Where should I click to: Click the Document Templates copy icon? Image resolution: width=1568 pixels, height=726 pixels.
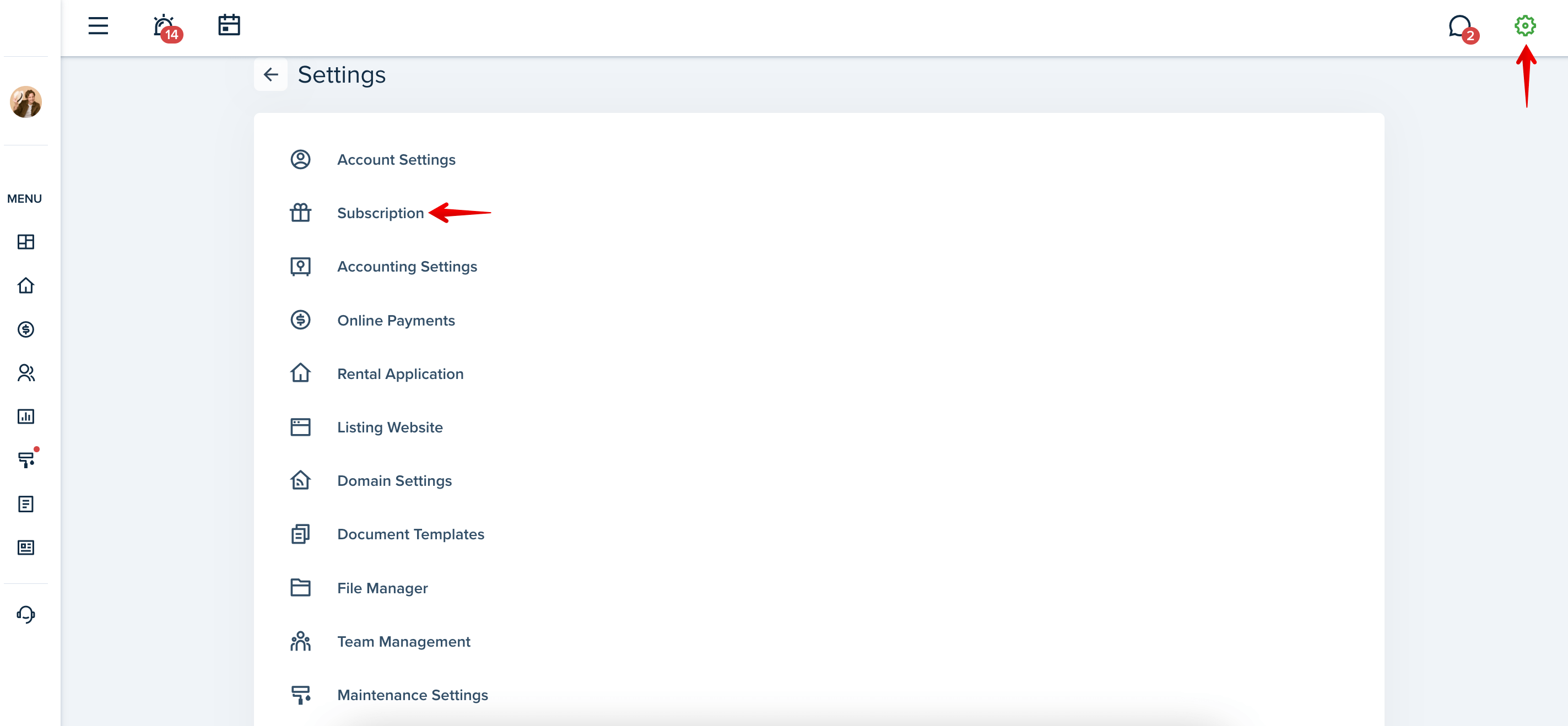(300, 534)
